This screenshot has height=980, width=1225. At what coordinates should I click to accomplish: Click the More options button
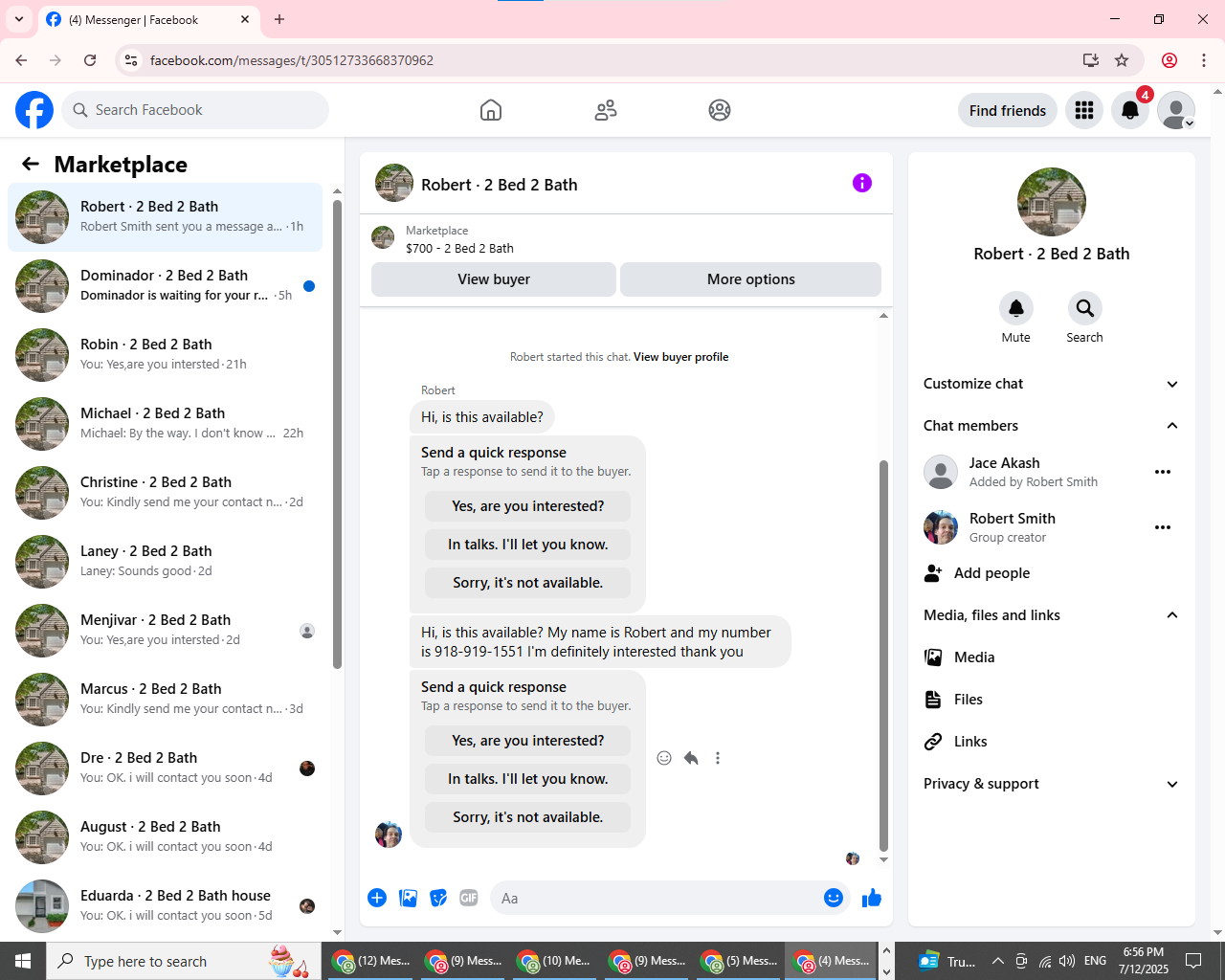[x=751, y=279]
